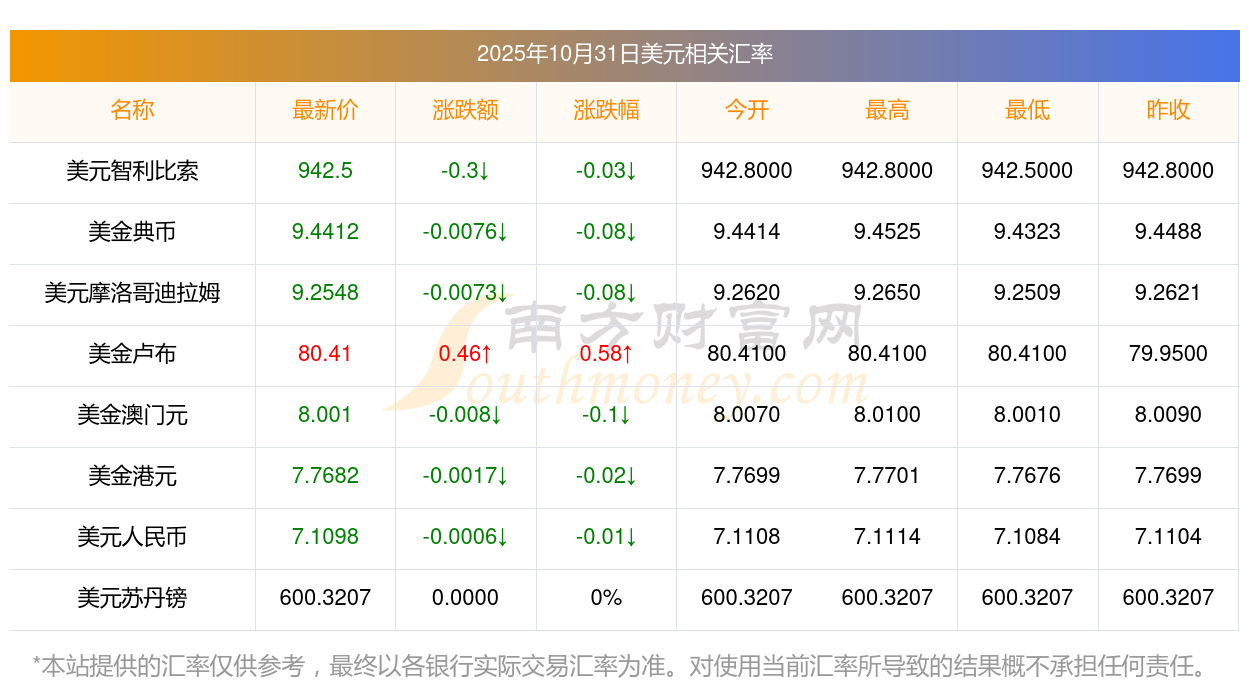Click change amount -0.0076↓
Screen dimensions: 1250x697
(466, 232)
